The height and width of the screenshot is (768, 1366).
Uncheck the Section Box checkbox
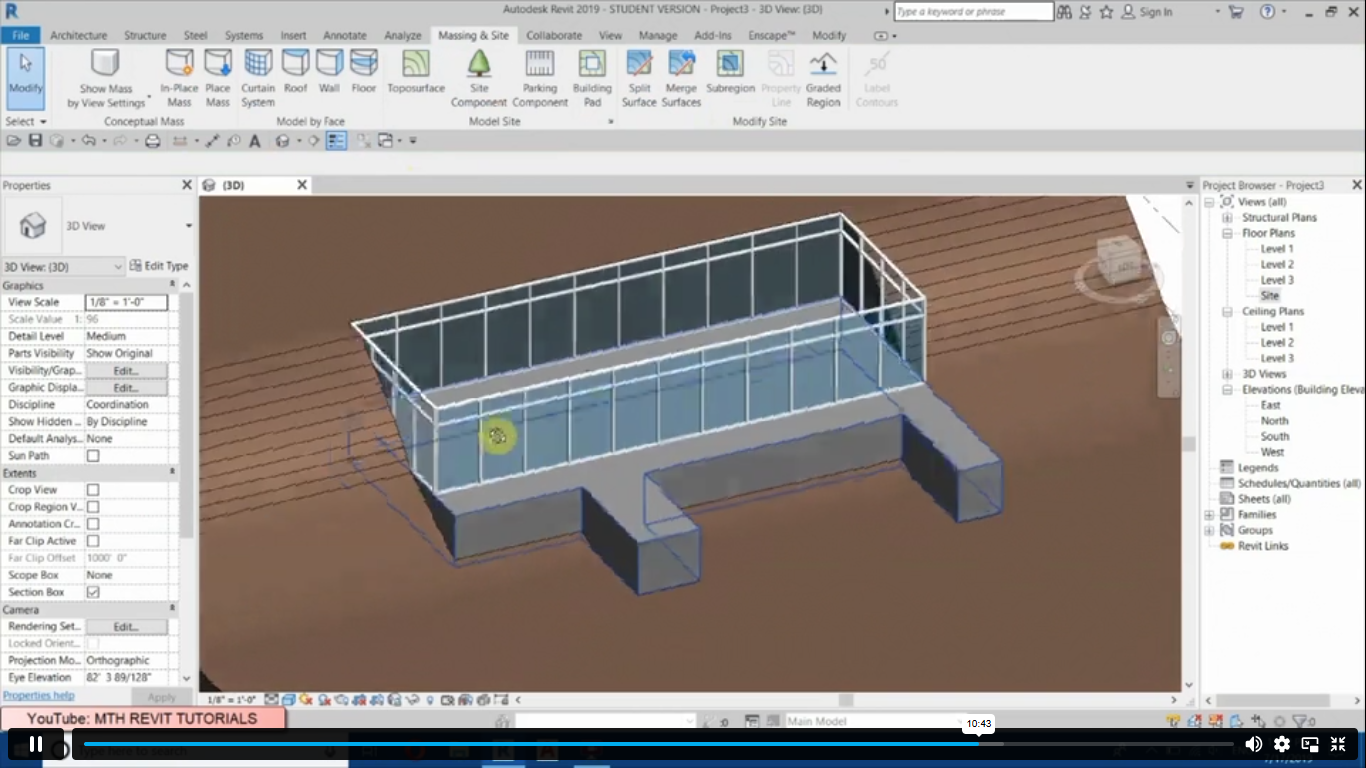[x=93, y=592]
